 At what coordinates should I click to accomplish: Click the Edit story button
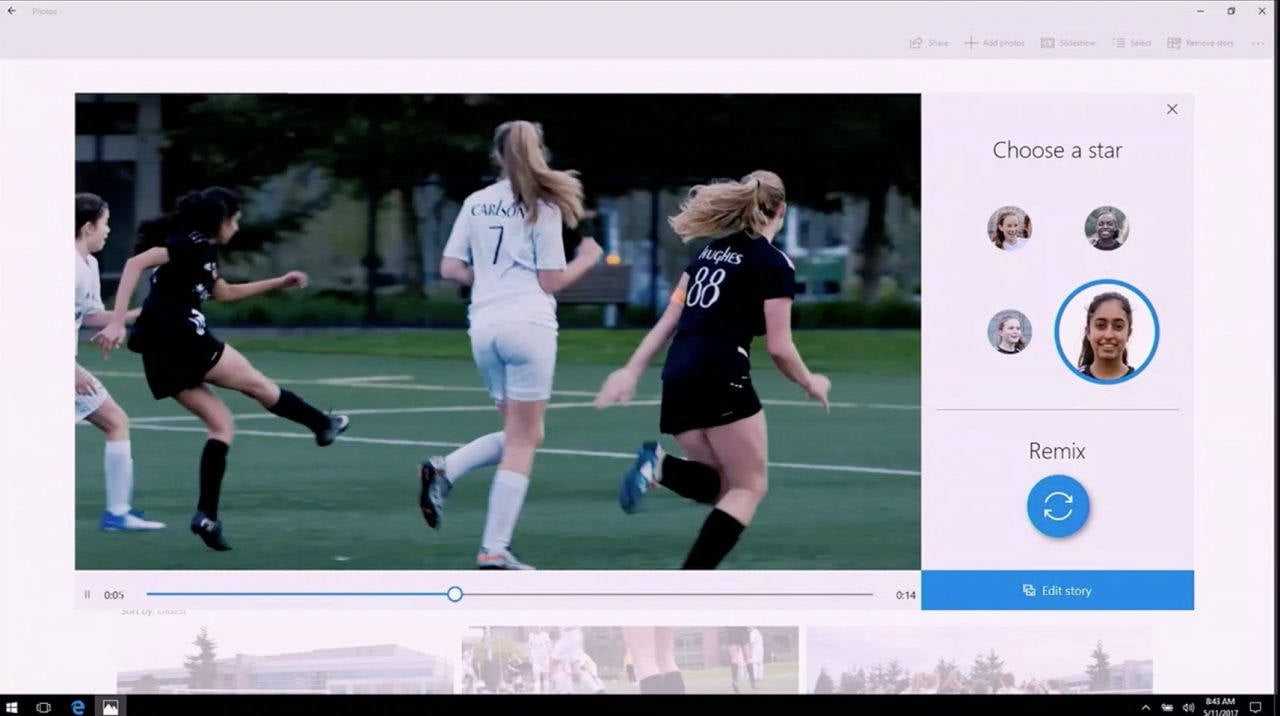[1057, 591]
